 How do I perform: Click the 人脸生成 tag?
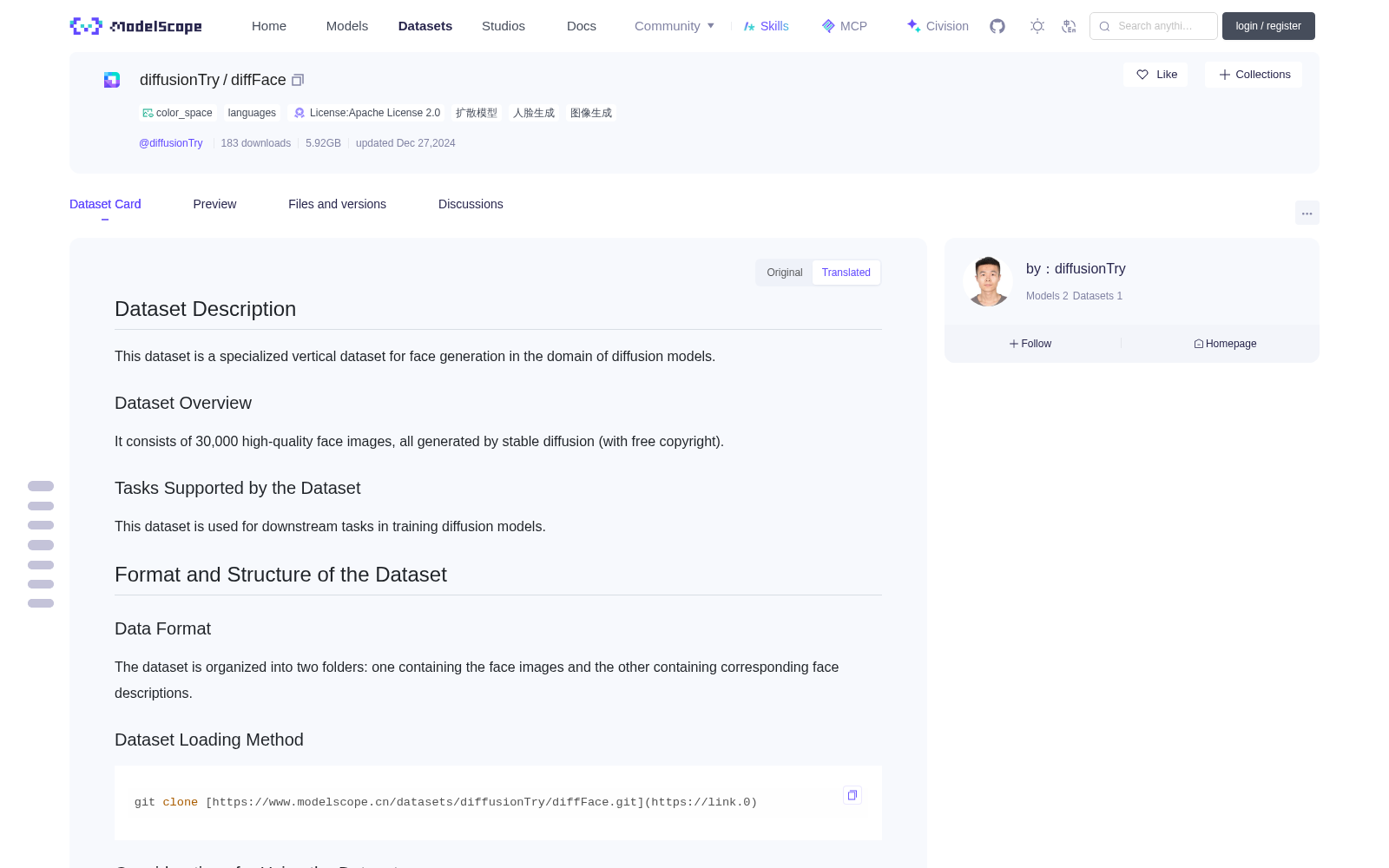click(x=534, y=113)
